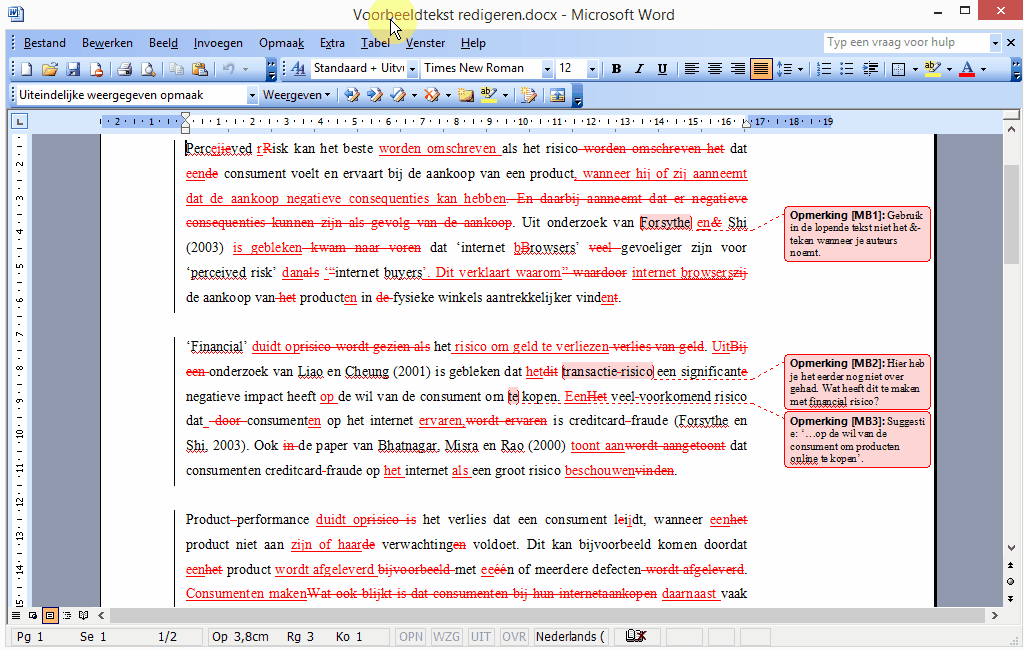
Task: Apply yellow highlight color on Formatting toolbar
Action: [933, 69]
